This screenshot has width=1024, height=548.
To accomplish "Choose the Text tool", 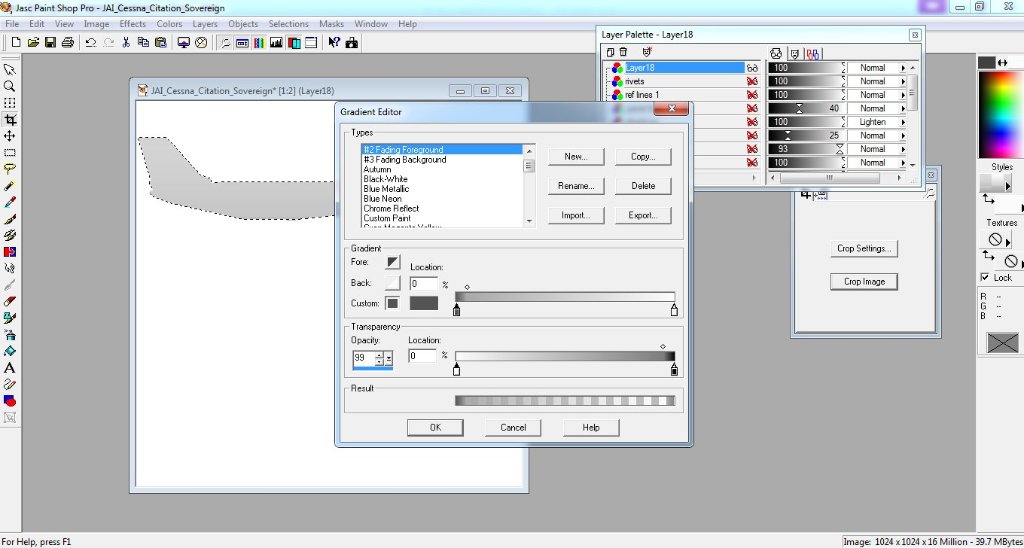I will tap(10, 368).
